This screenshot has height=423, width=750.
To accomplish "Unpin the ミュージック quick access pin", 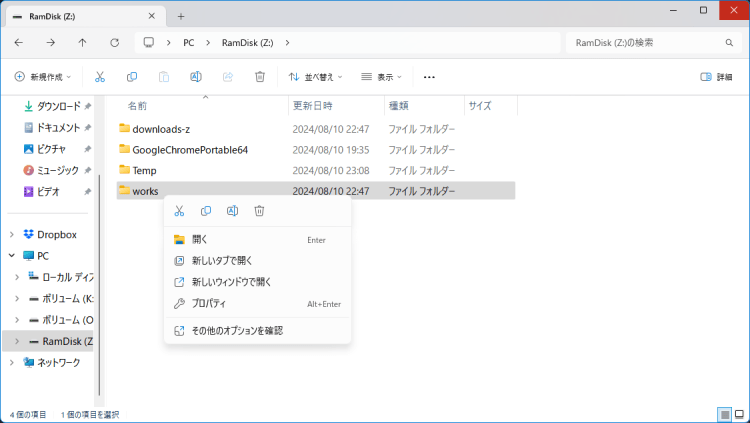I will pyautogui.click(x=88, y=170).
